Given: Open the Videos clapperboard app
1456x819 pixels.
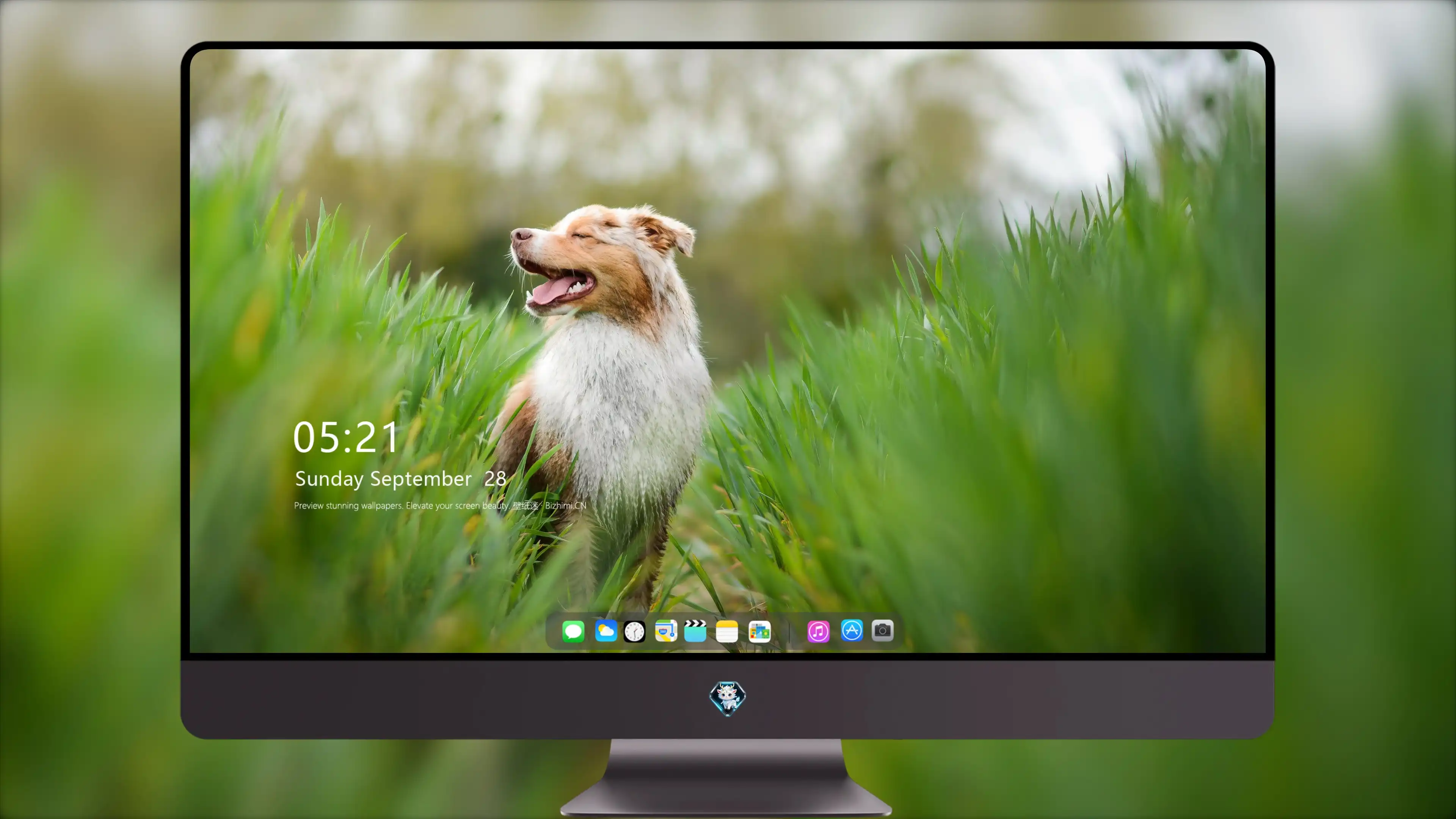Looking at the screenshot, I should coord(695,631).
